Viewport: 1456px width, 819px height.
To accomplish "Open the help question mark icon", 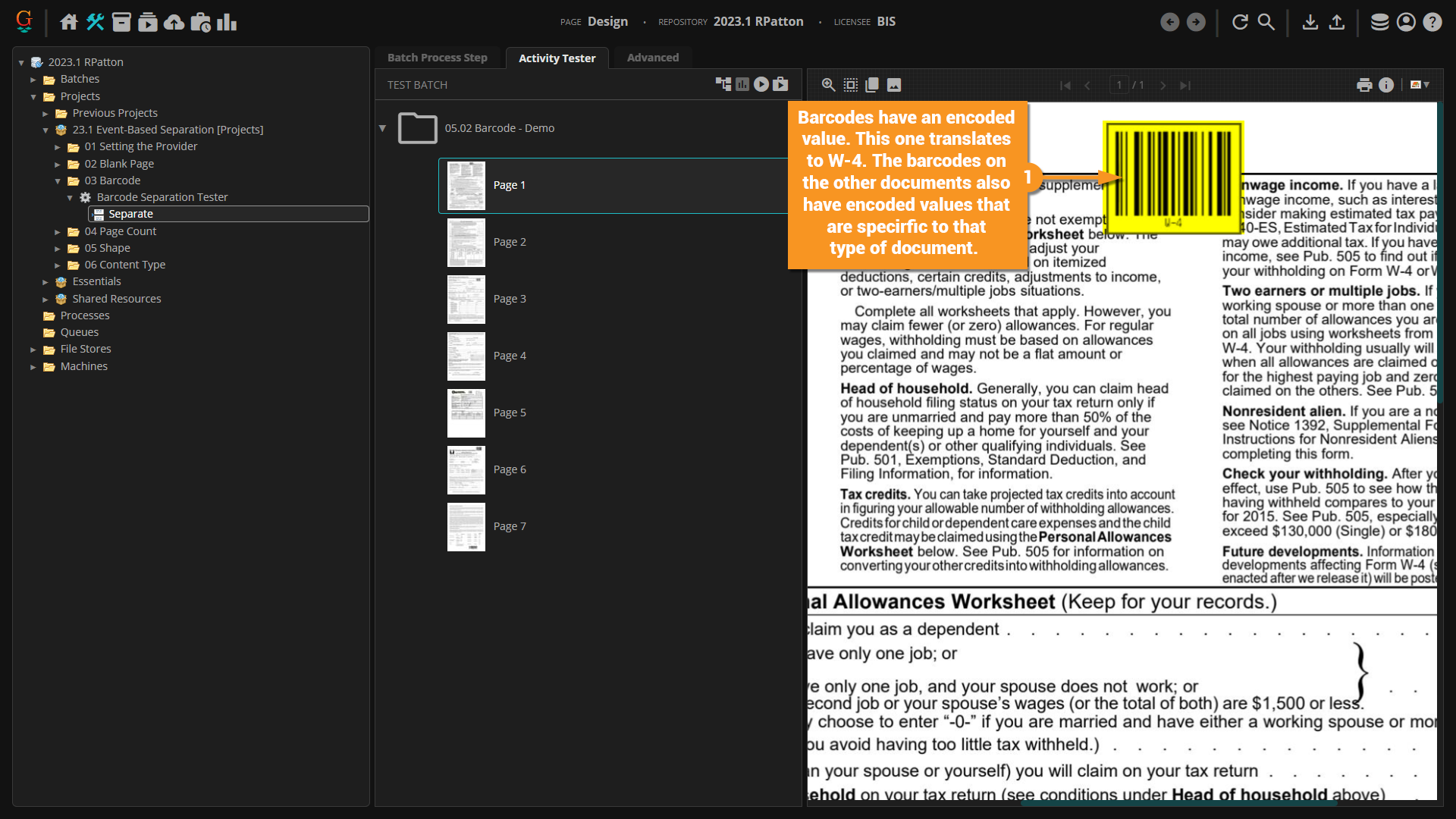I will [x=1432, y=22].
